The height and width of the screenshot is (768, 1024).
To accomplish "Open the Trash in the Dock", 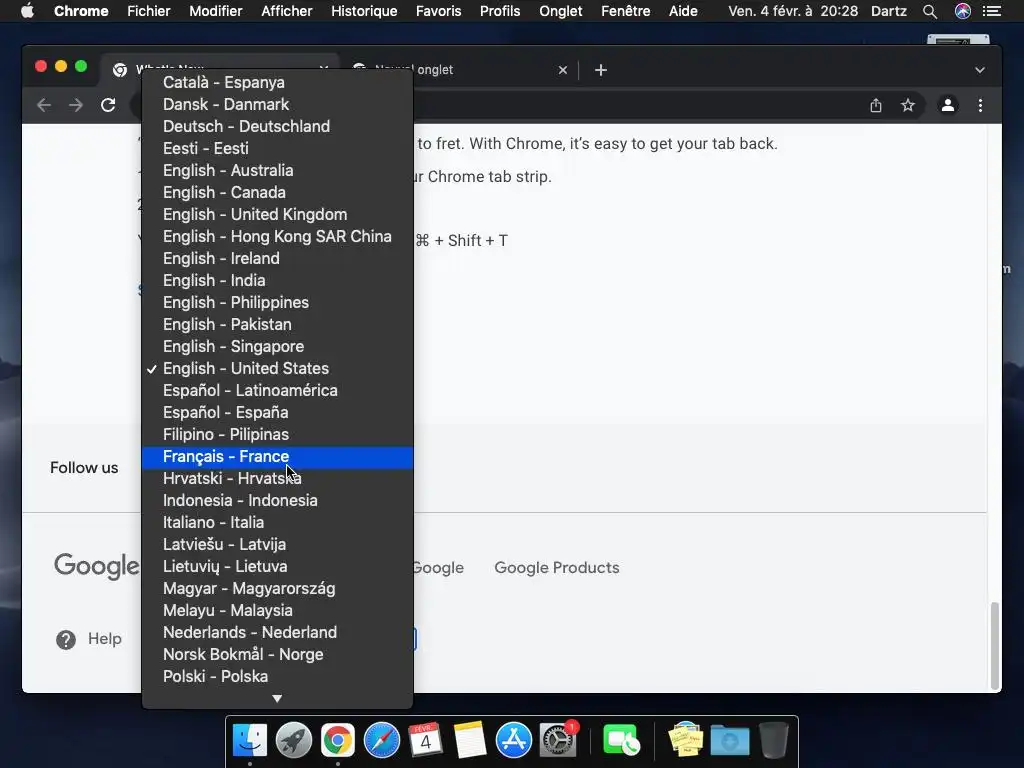I will tap(774, 741).
